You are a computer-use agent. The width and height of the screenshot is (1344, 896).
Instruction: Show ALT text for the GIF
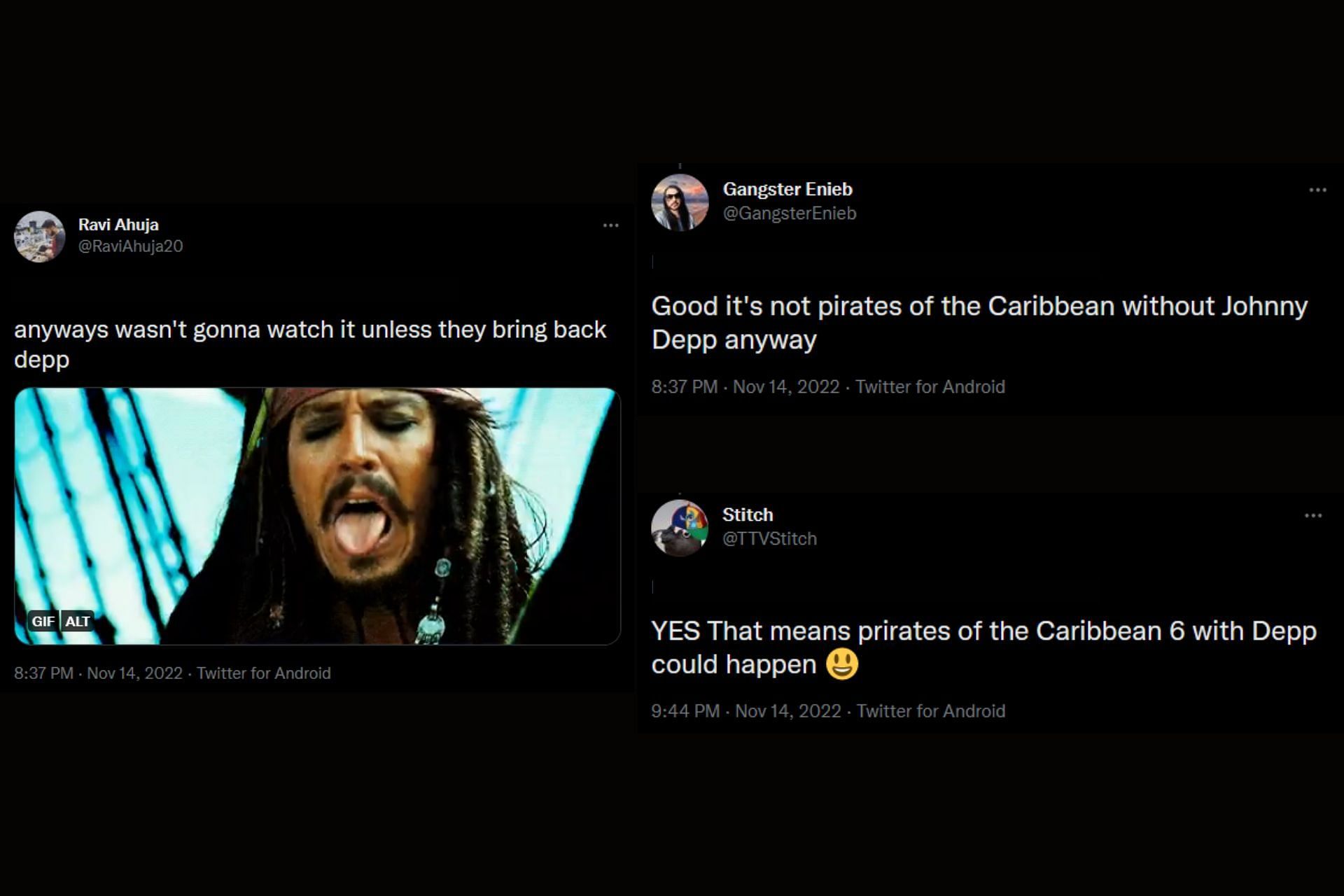click(78, 621)
